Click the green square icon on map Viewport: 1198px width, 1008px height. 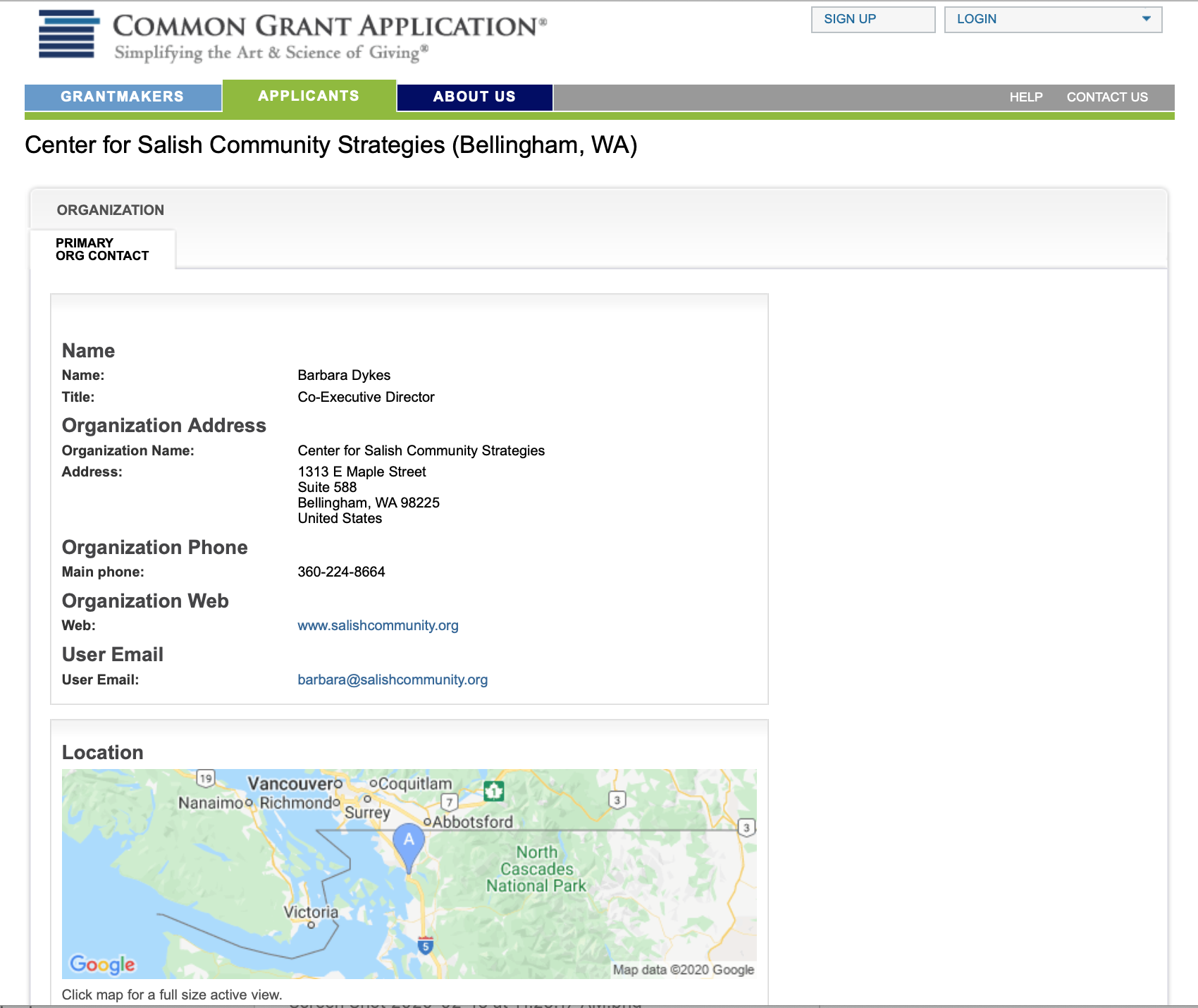pos(493,791)
